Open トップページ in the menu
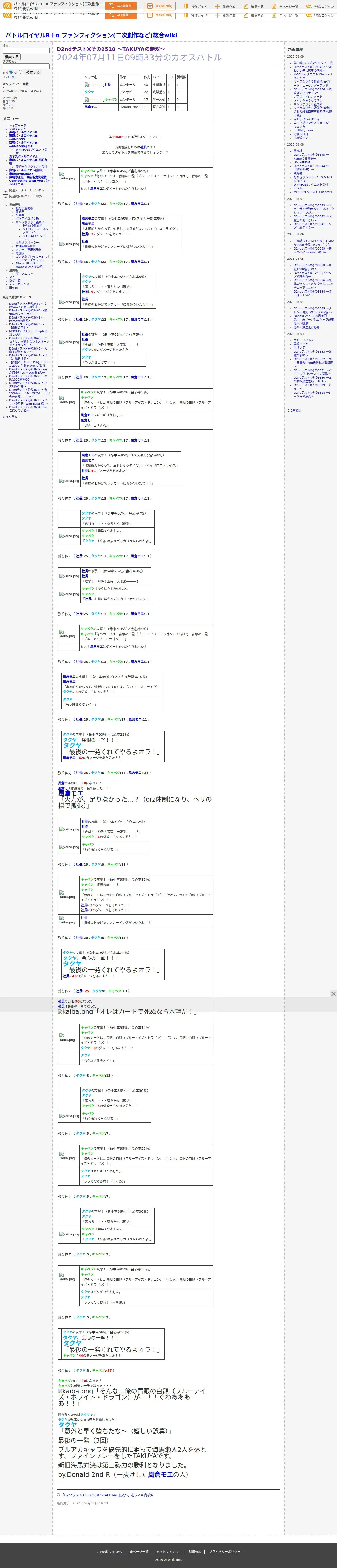The image size is (337, 1568). pyautogui.click(x=18, y=125)
